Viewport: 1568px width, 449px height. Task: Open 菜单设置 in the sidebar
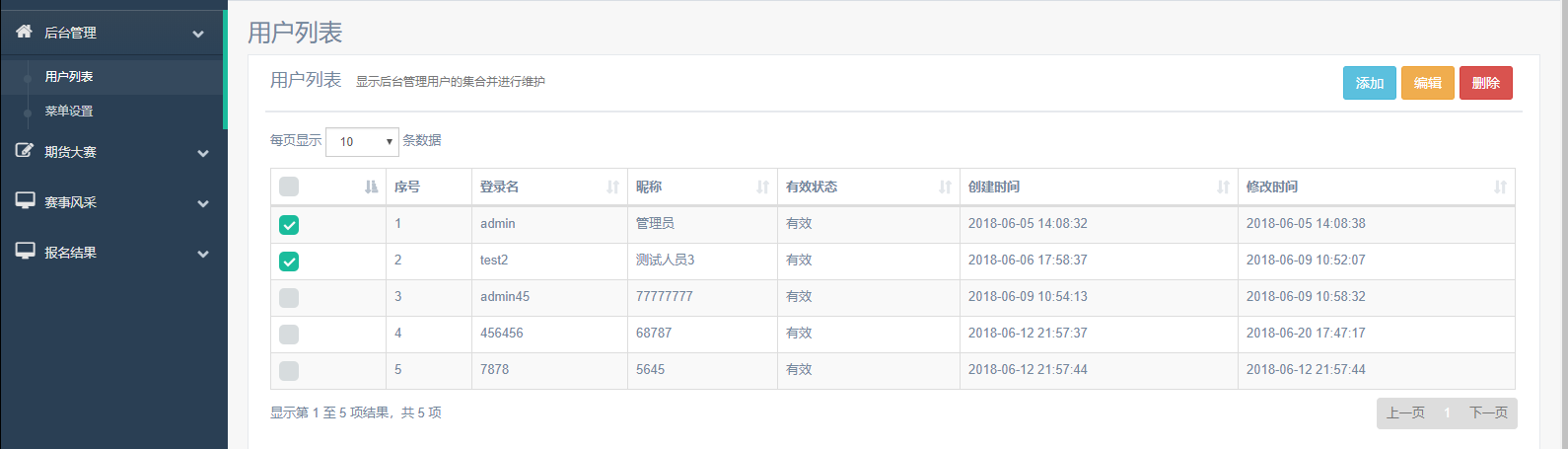click(x=69, y=111)
